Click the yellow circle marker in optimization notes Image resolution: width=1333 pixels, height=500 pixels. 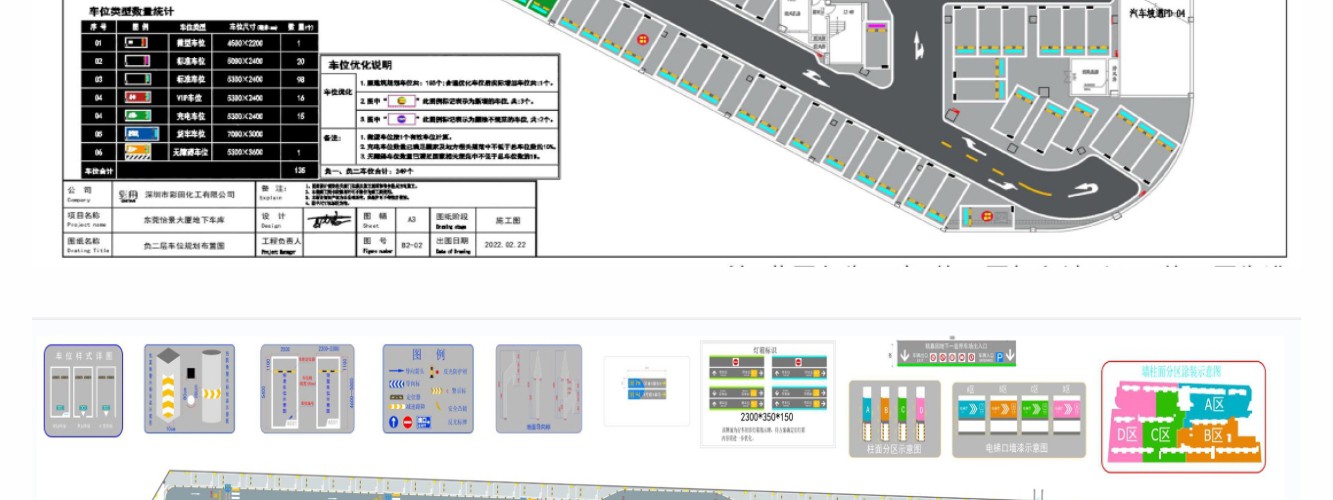[x=402, y=101]
